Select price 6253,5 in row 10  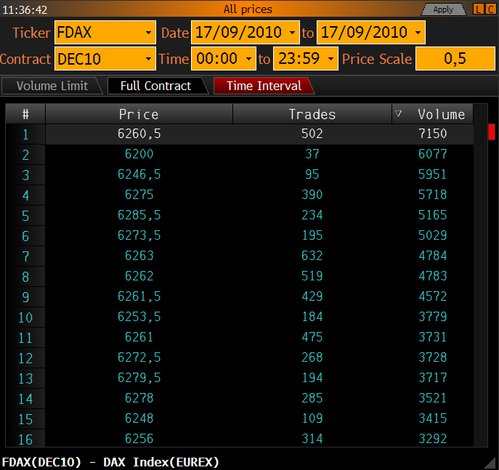(x=139, y=317)
